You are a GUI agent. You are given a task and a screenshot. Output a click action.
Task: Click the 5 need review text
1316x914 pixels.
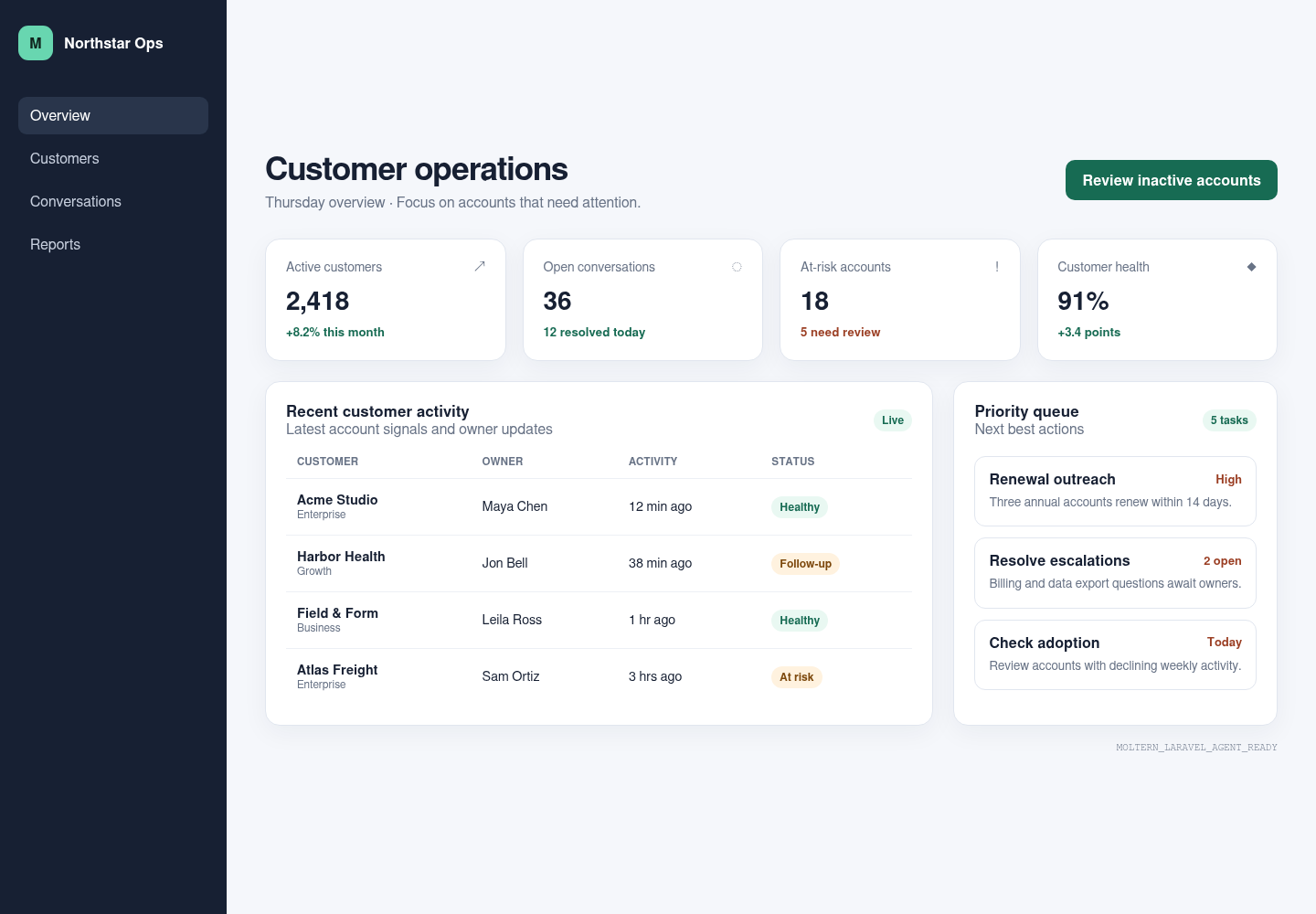tap(840, 333)
